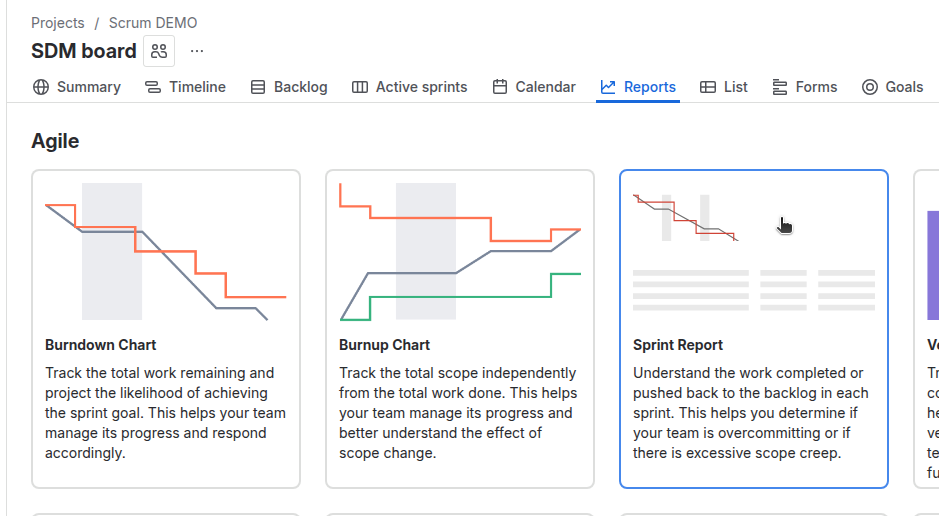Open the more actions ellipsis menu
Viewport: 939px width, 516px height.
197,51
